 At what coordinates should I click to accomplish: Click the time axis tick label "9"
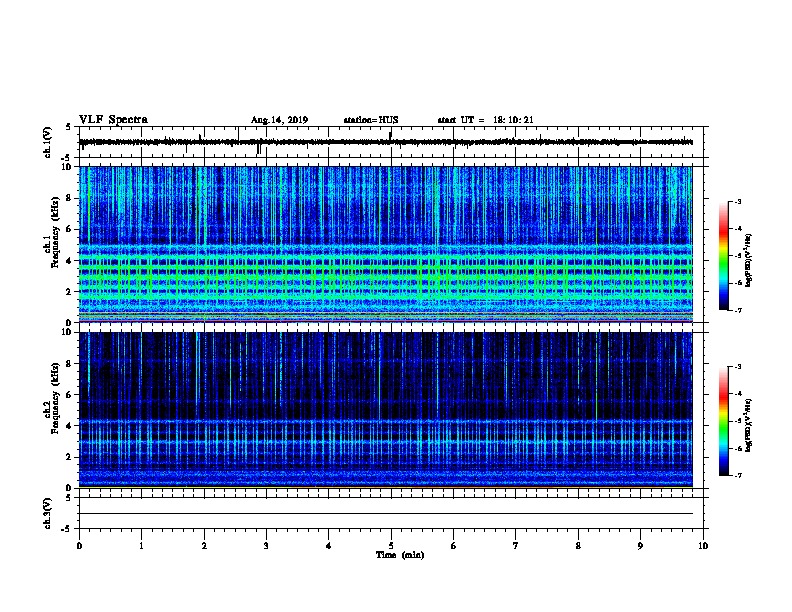[x=640, y=545]
